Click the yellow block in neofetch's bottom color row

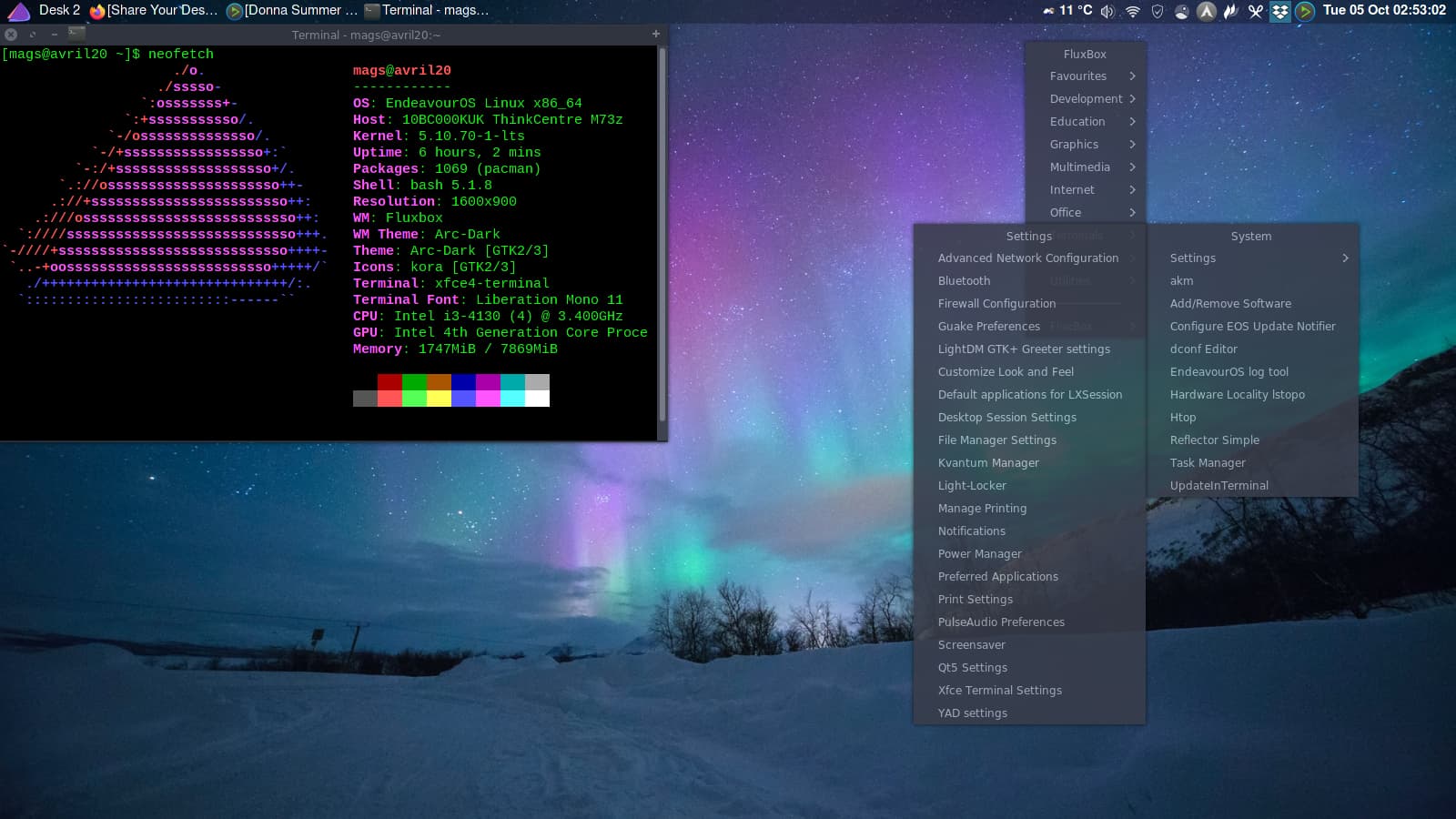click(x=439, y=399)
